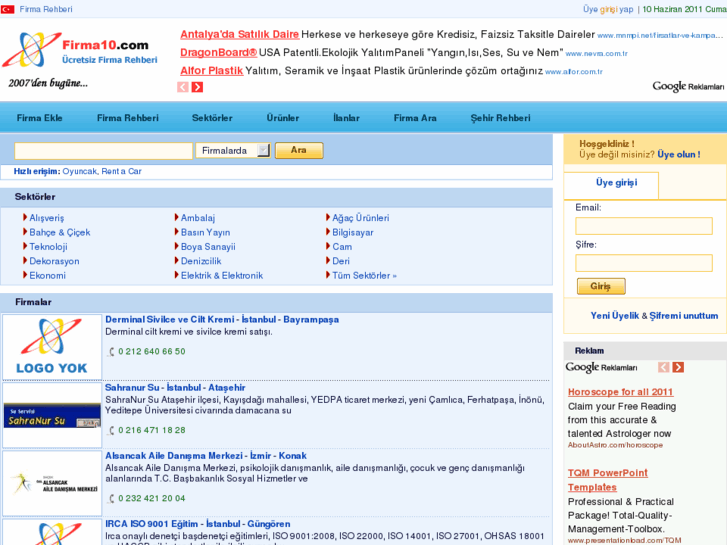The image size is (727, 545).
Task: Click the next arrow in Reklam sidebar
Action: 678,367
